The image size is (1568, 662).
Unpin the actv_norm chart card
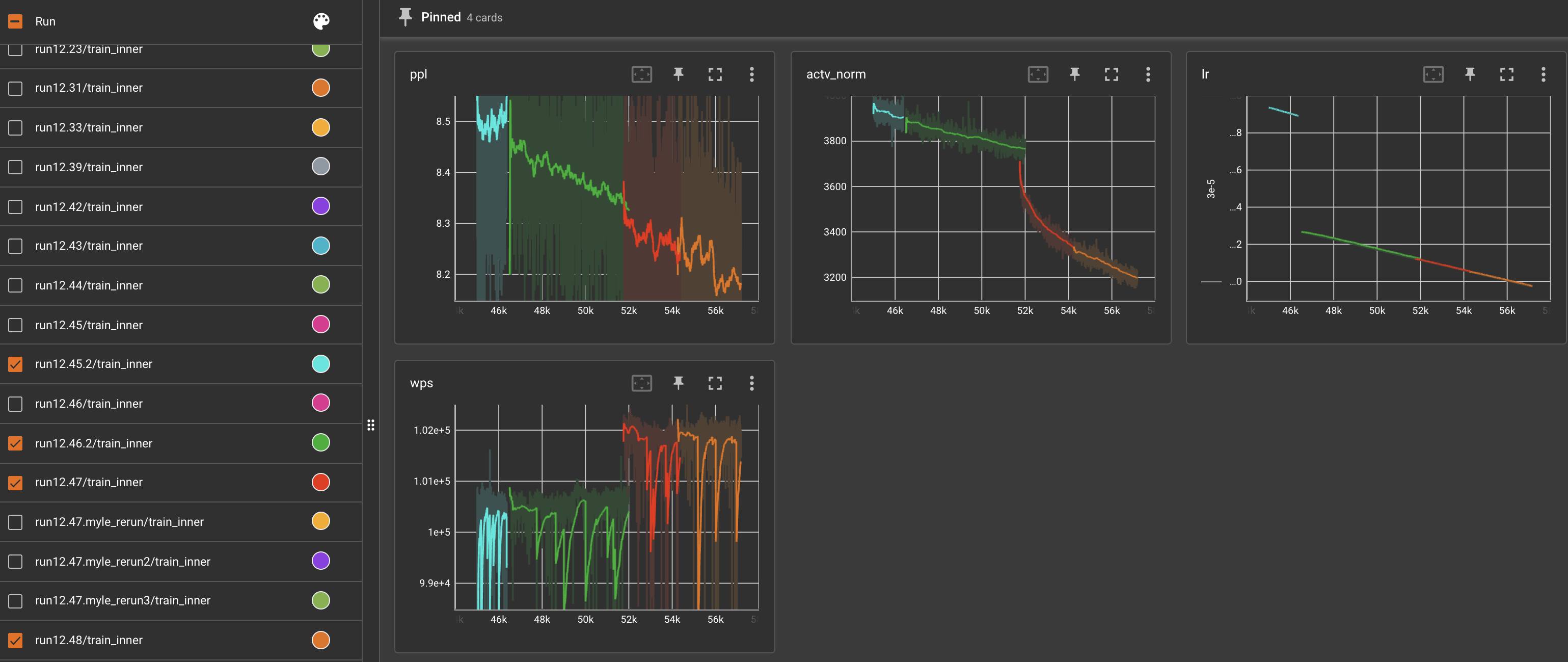(x=1074, y=74)
